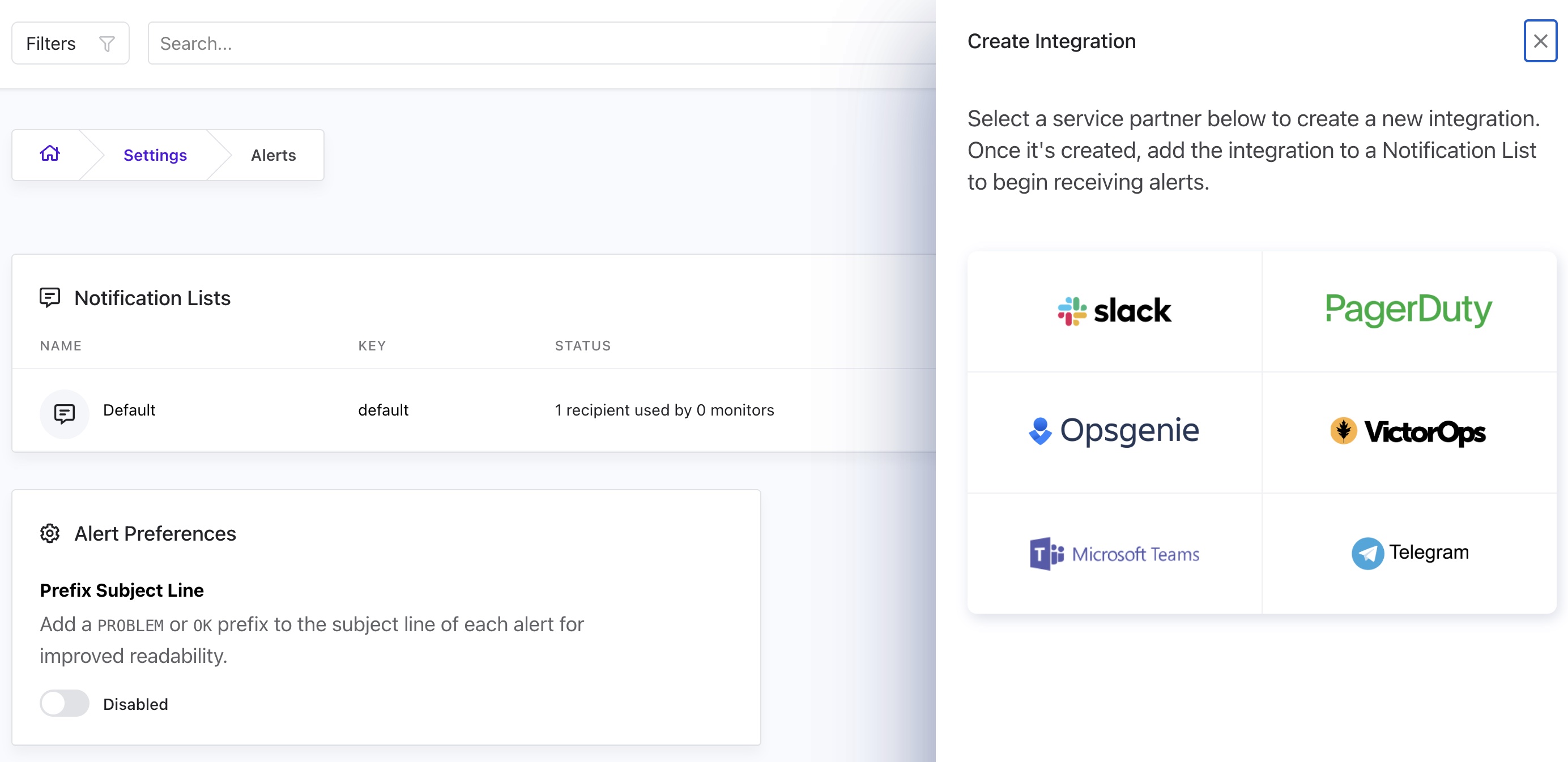This screenshot has height=762, width=1568.
Task: Click the Notification Lists header icon
Action: click(50, 297)
